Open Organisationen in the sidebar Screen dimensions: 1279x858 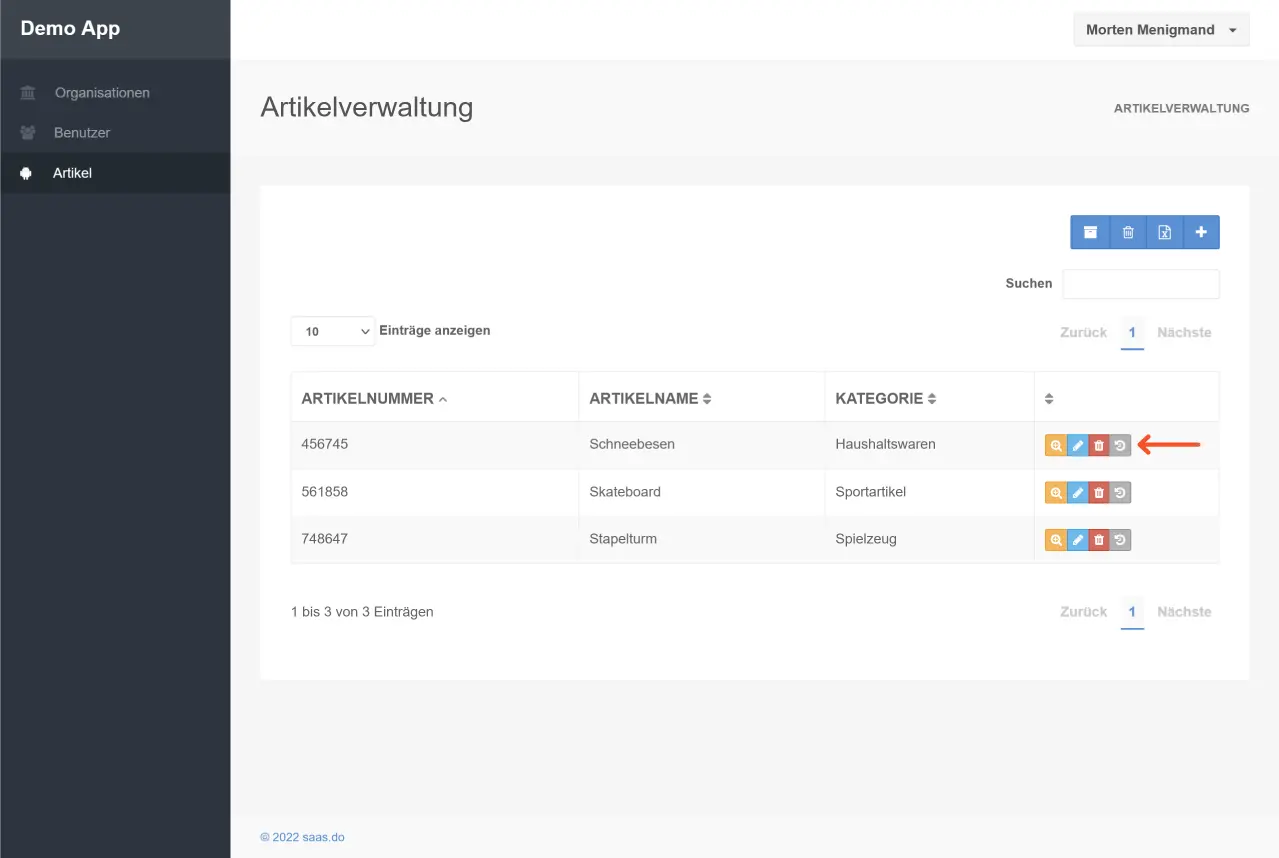(102, 93)
